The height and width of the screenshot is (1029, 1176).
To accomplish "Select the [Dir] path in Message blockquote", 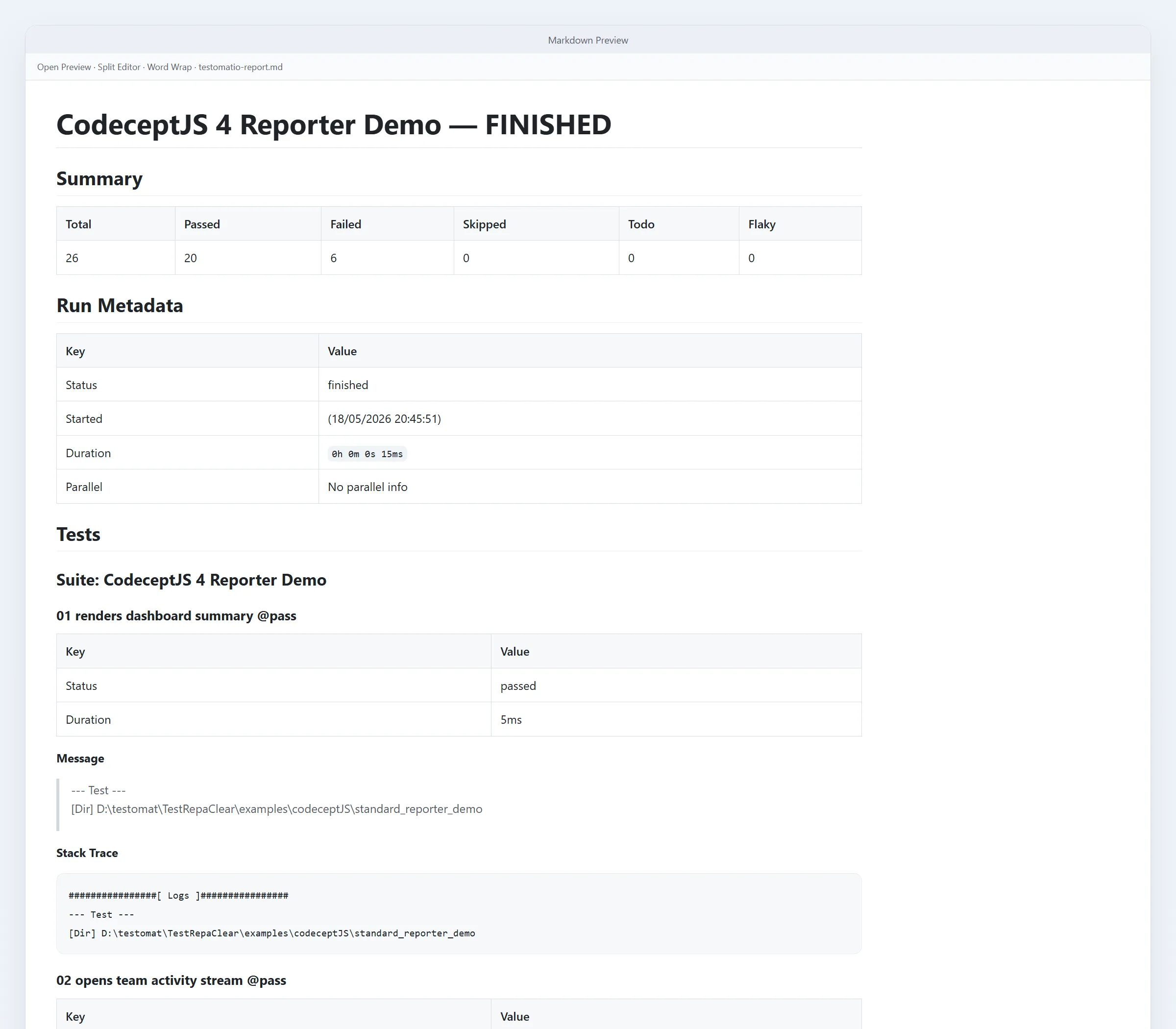I will click(277, 809).
